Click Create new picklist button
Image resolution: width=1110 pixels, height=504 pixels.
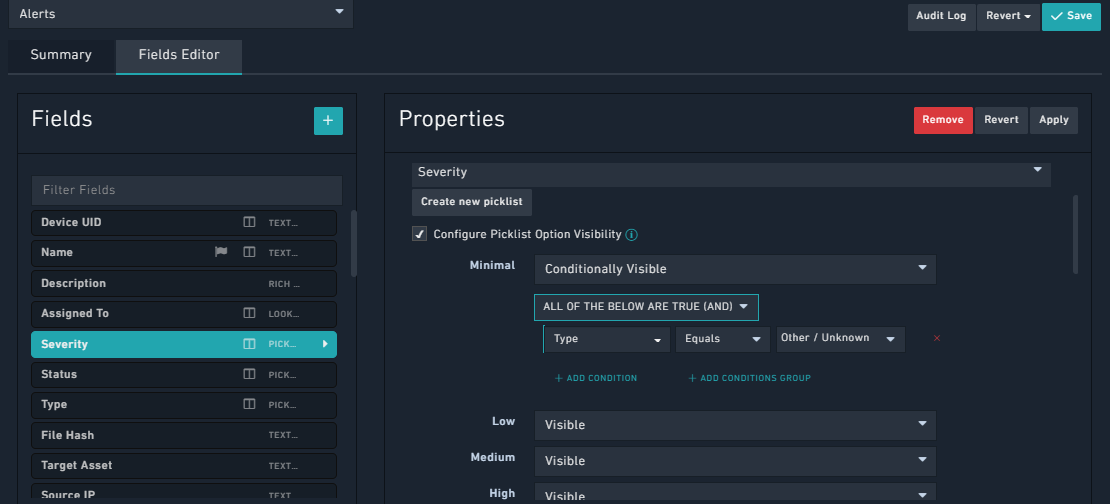pos(472,202)
